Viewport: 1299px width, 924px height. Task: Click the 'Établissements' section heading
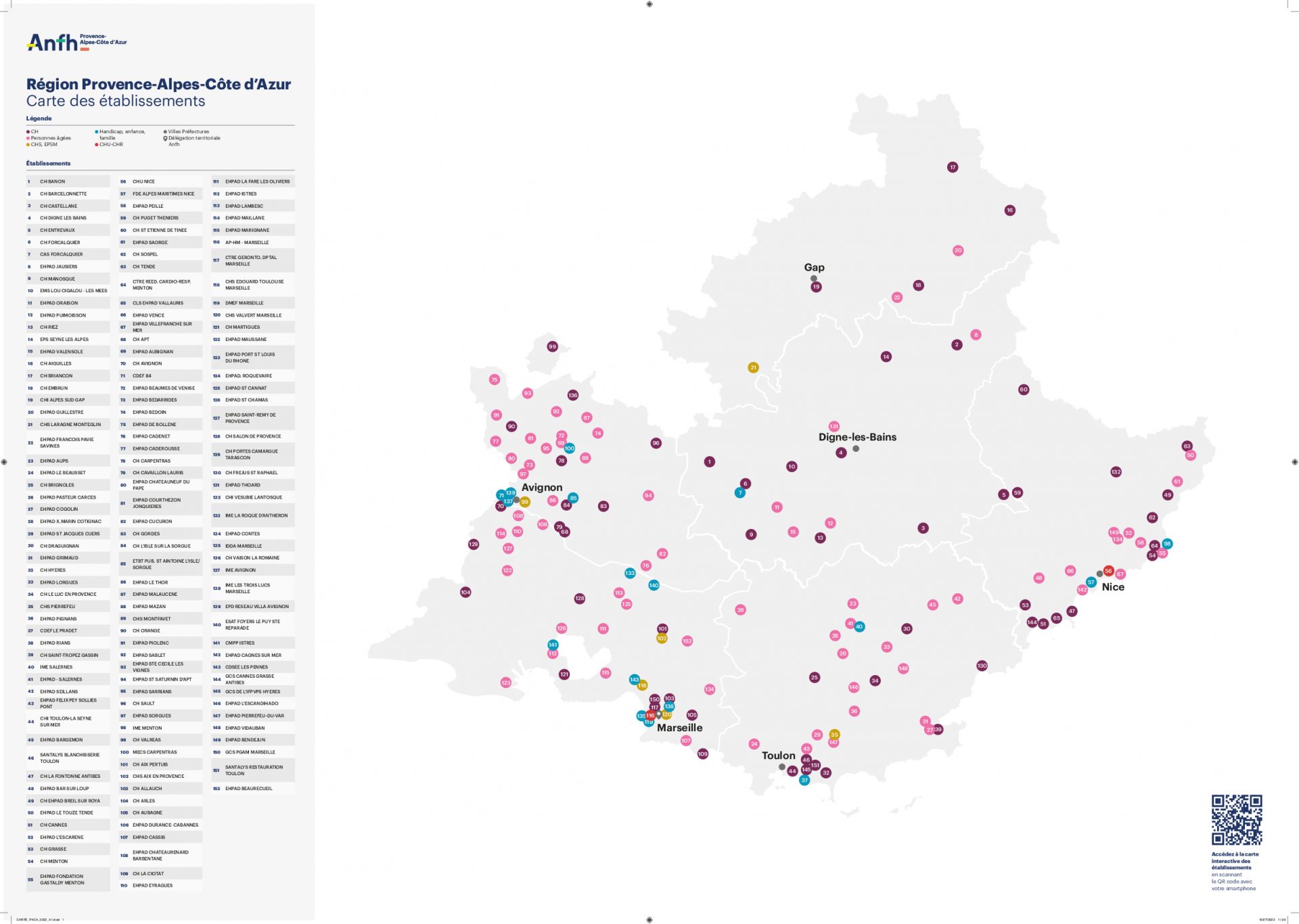pos(48,164)
